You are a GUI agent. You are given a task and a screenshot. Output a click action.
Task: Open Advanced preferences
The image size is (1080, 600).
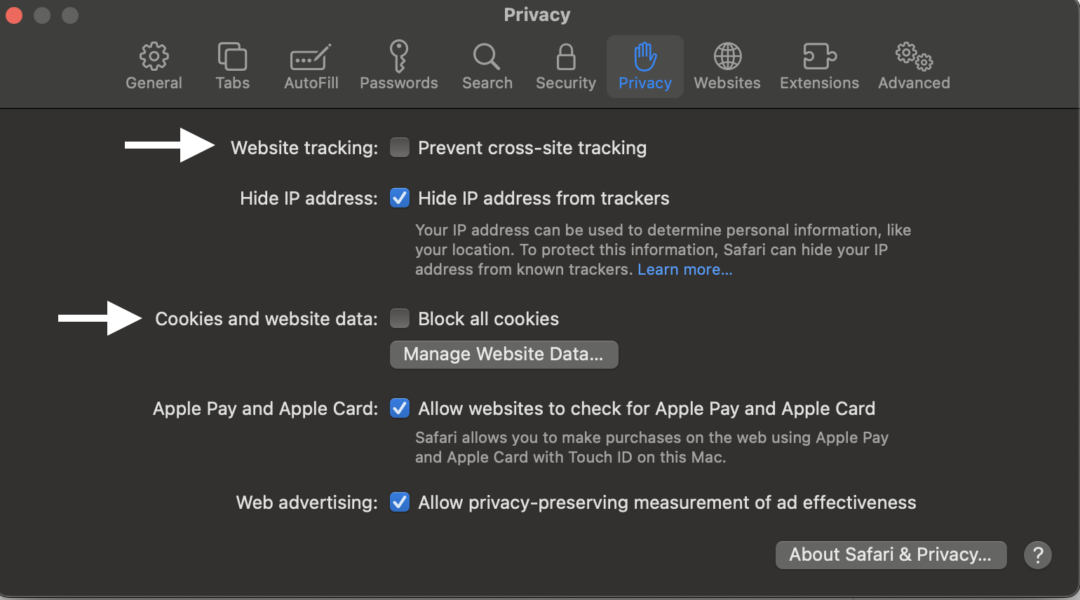tap(913, 64)
